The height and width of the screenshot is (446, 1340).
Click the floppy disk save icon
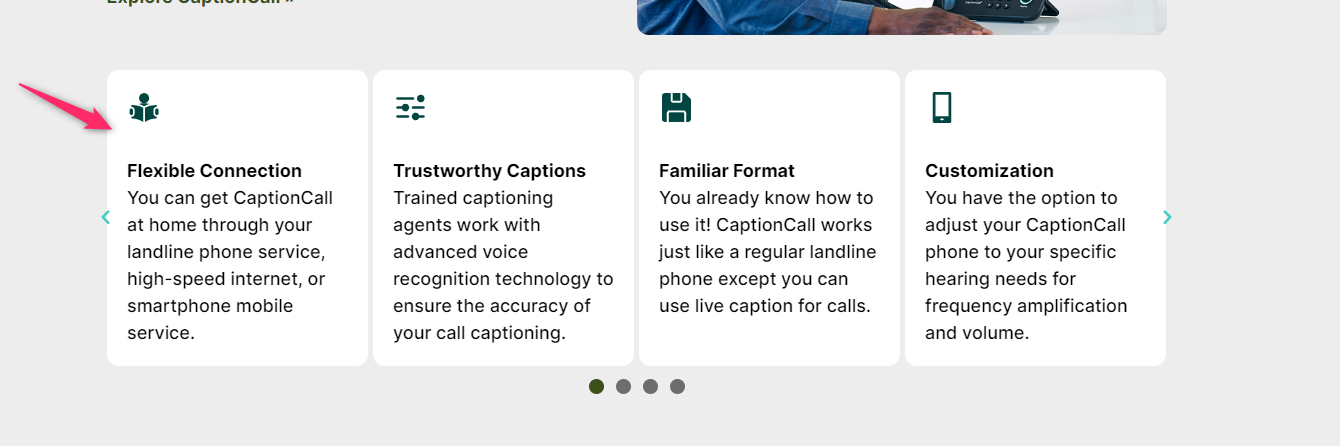676,108
